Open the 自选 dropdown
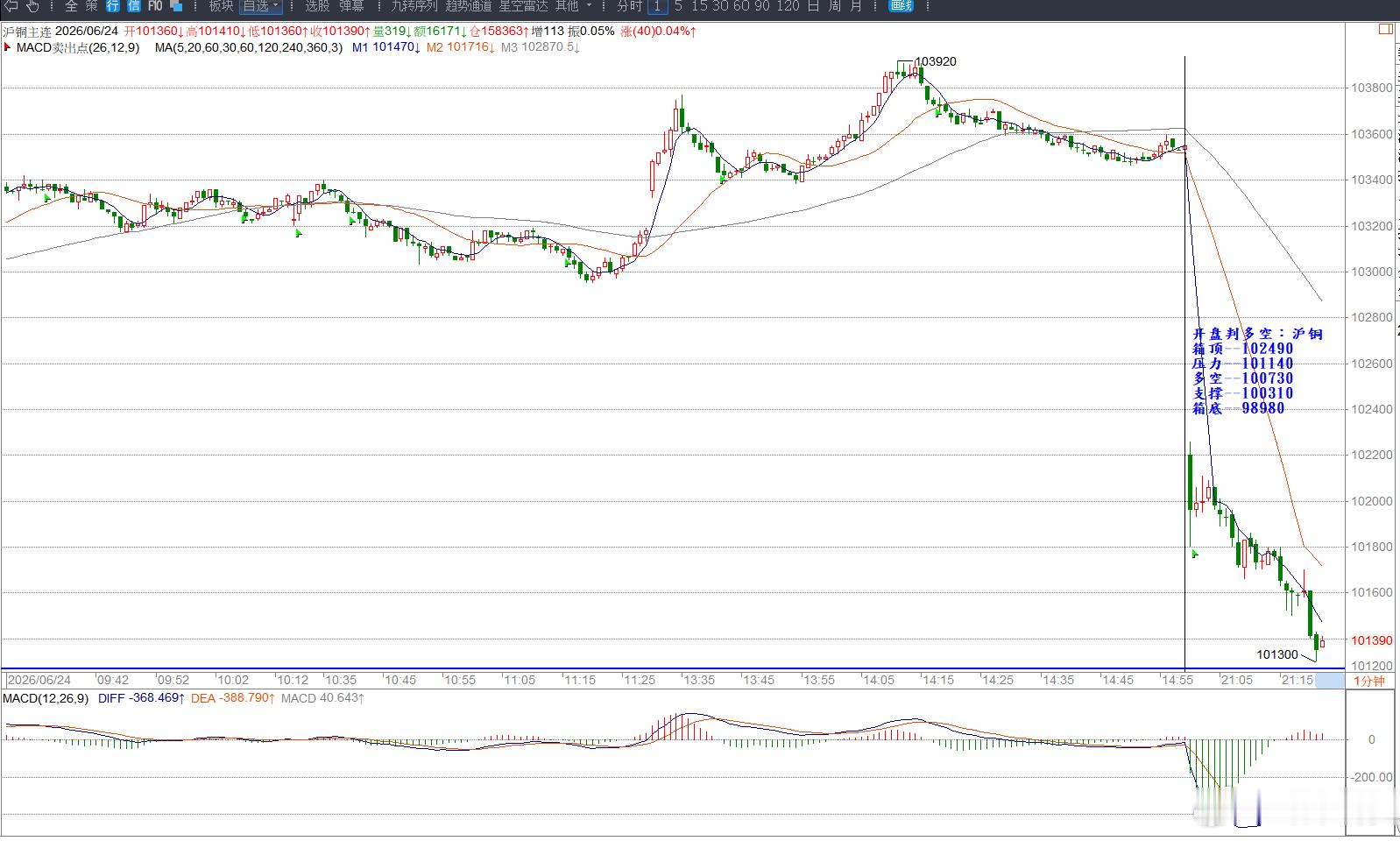The image size is (1400, 841). (261, 6)
